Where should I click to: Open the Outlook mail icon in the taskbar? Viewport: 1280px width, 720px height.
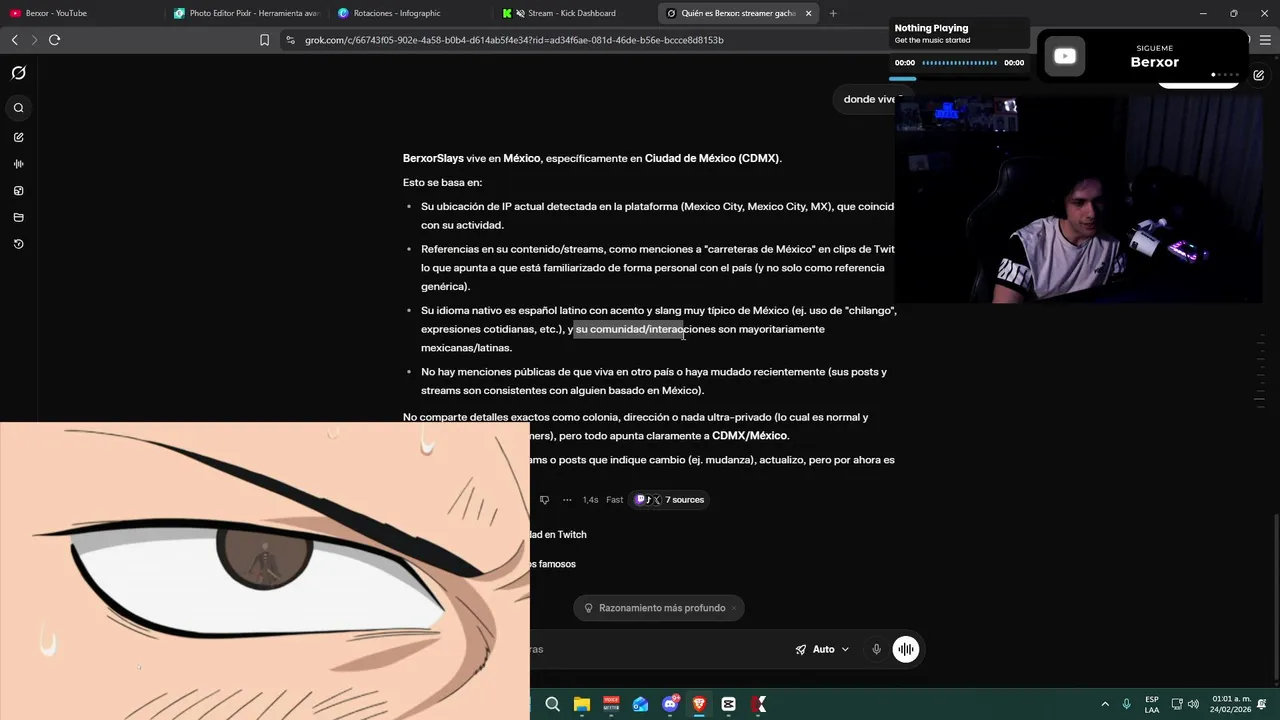641,705
